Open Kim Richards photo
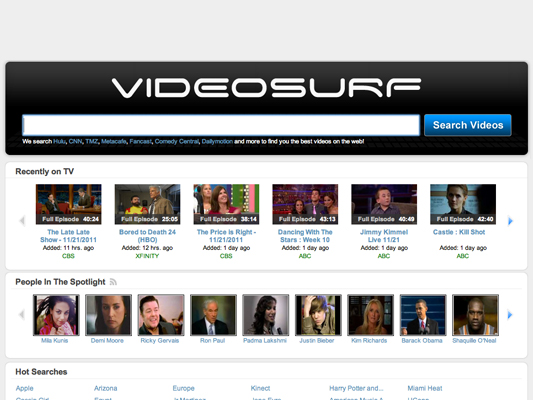 point(371,315)
